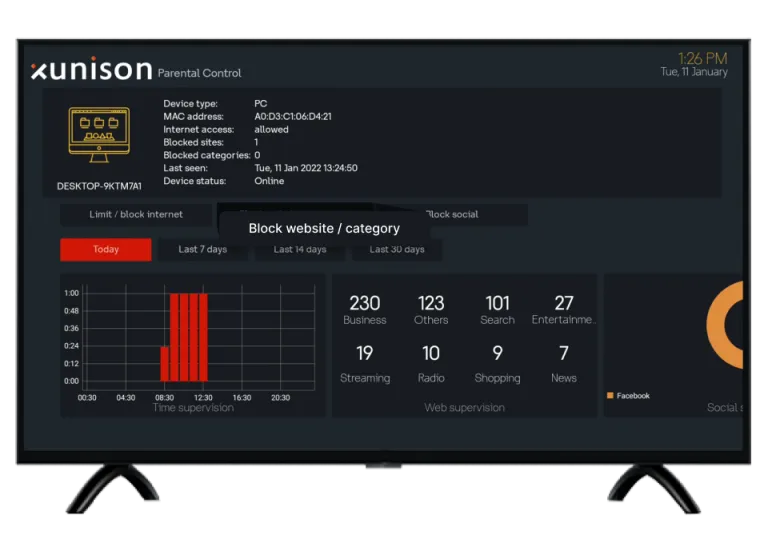This screenshot has width=768, height=559.
Task: Click the Time supervision label
Action: pos(193,408)
